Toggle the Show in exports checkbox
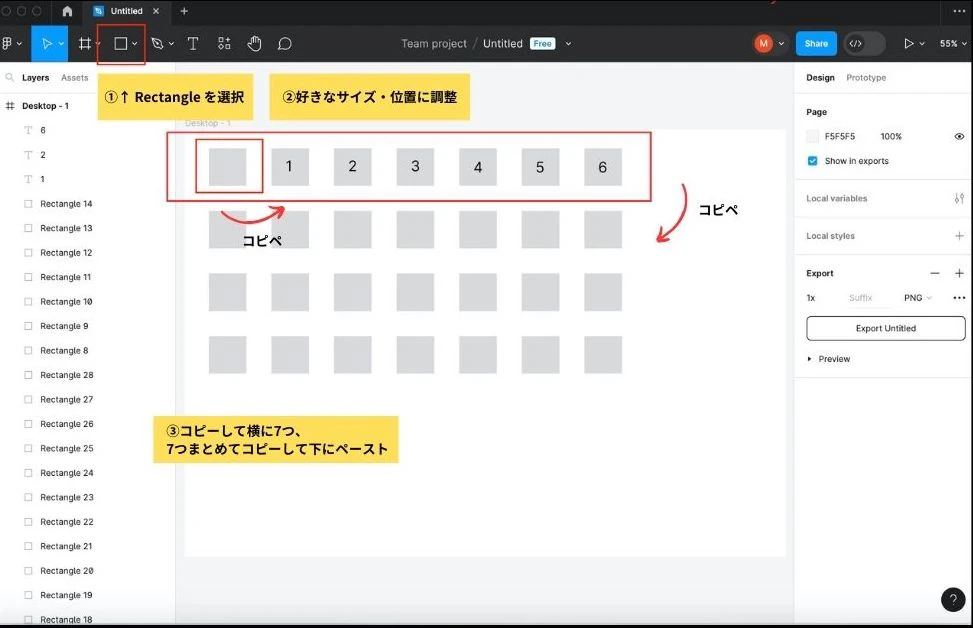 812,161
